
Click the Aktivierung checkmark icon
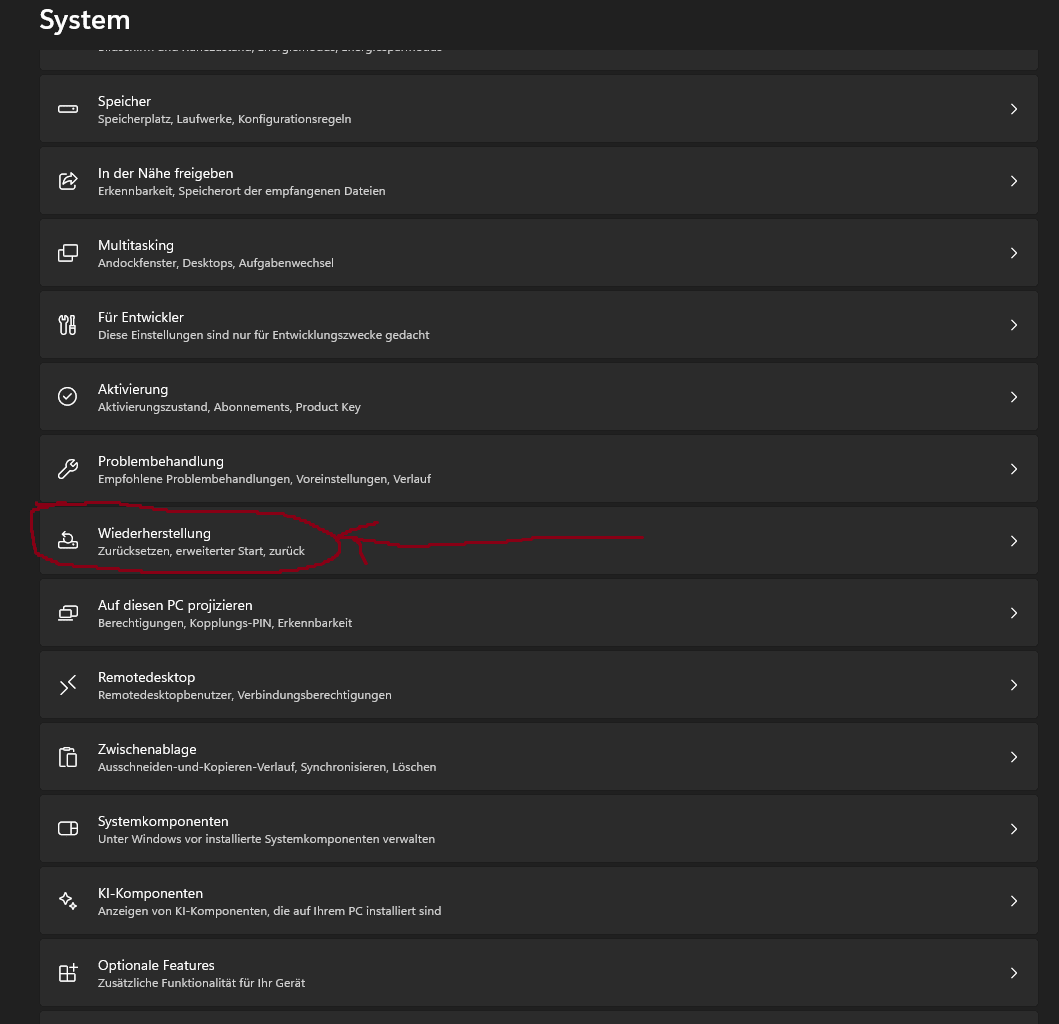pyautogui.click(x=68, y=397)
